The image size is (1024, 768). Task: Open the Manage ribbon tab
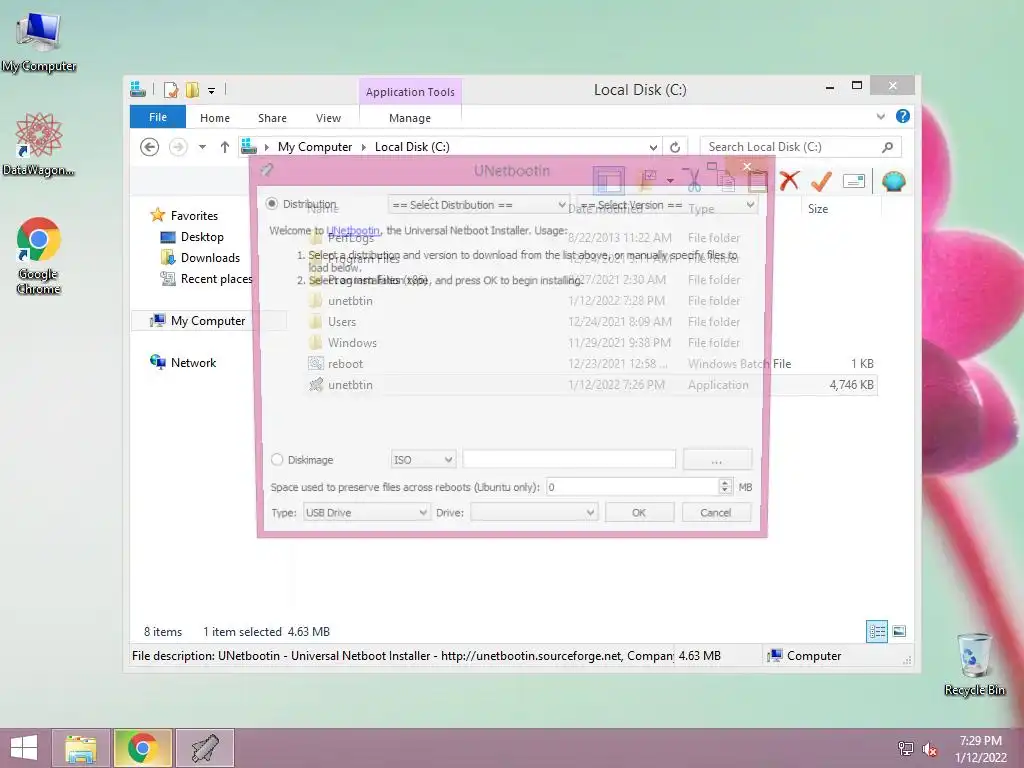click(410, 118)
